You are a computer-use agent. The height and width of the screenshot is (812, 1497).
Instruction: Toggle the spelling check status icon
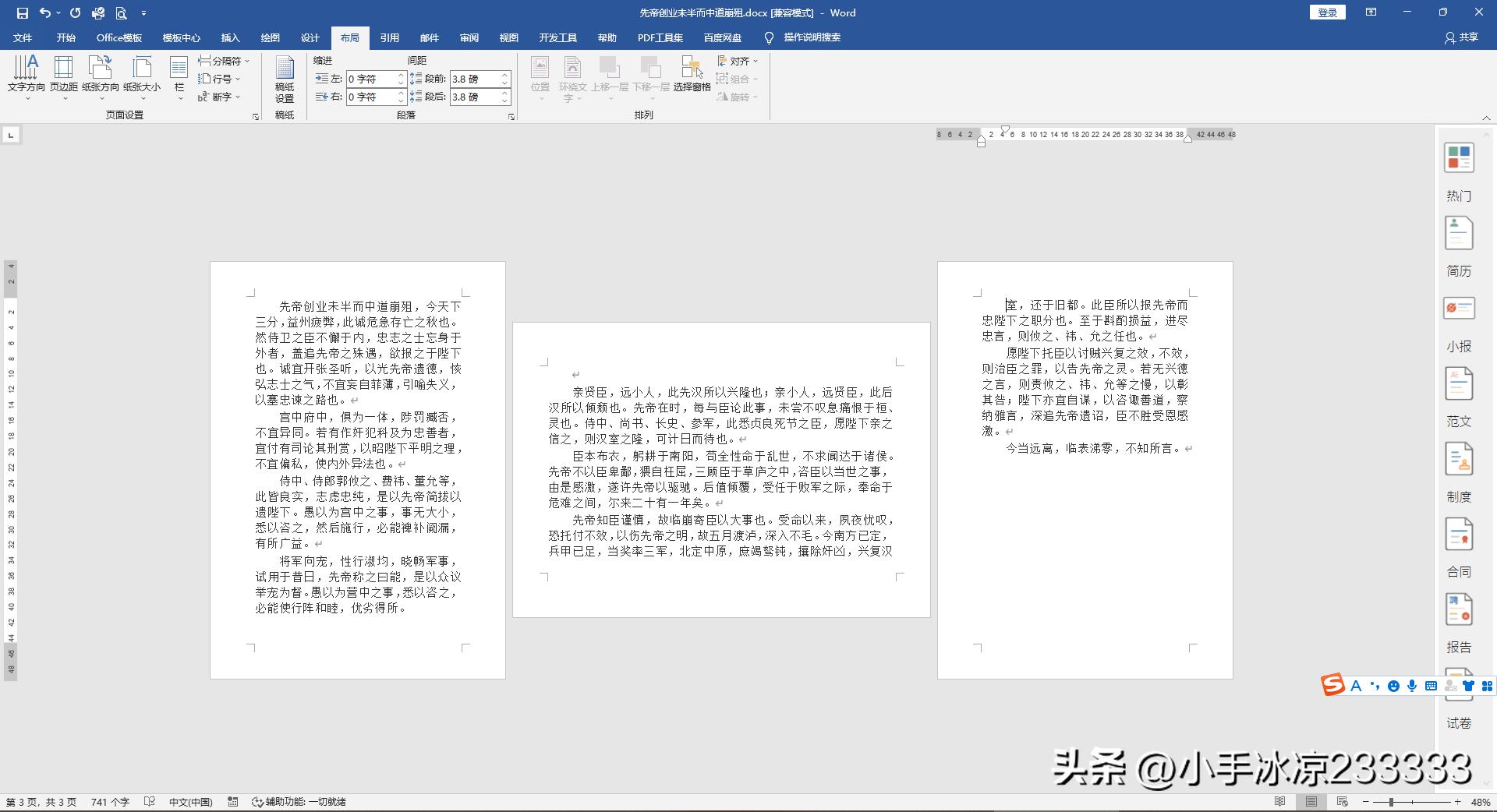click(x=149, y=801)
